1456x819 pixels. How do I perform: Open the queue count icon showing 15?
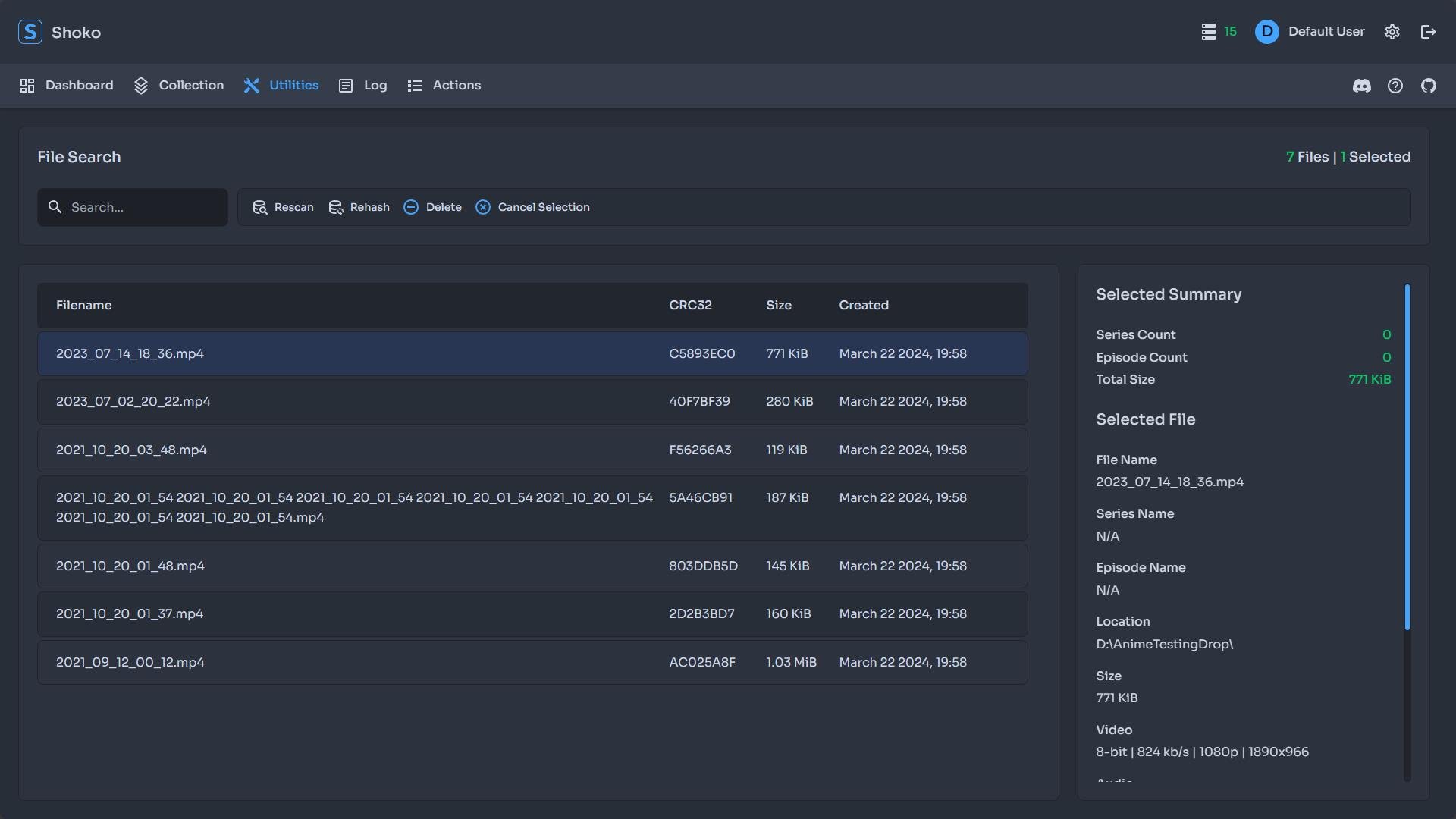(1209, 32)
